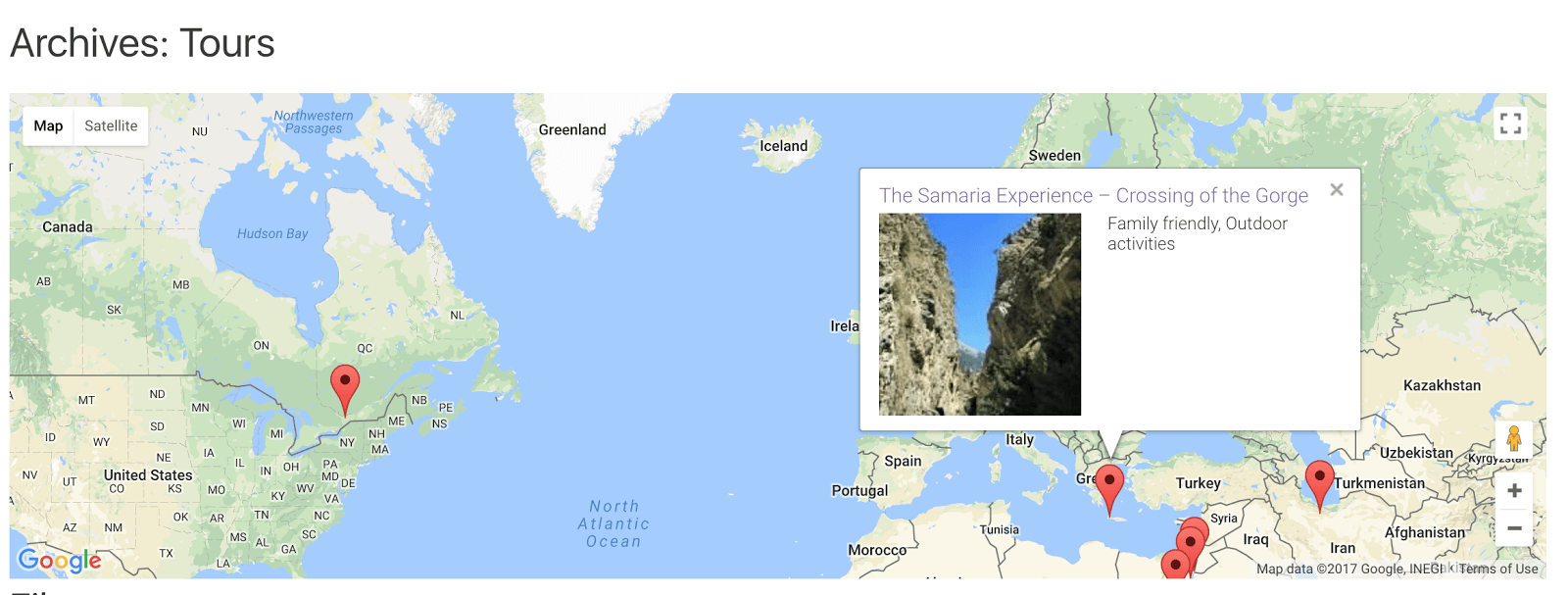
Task: Click the North Atlantic Ocean label
Action: point(613,523)
